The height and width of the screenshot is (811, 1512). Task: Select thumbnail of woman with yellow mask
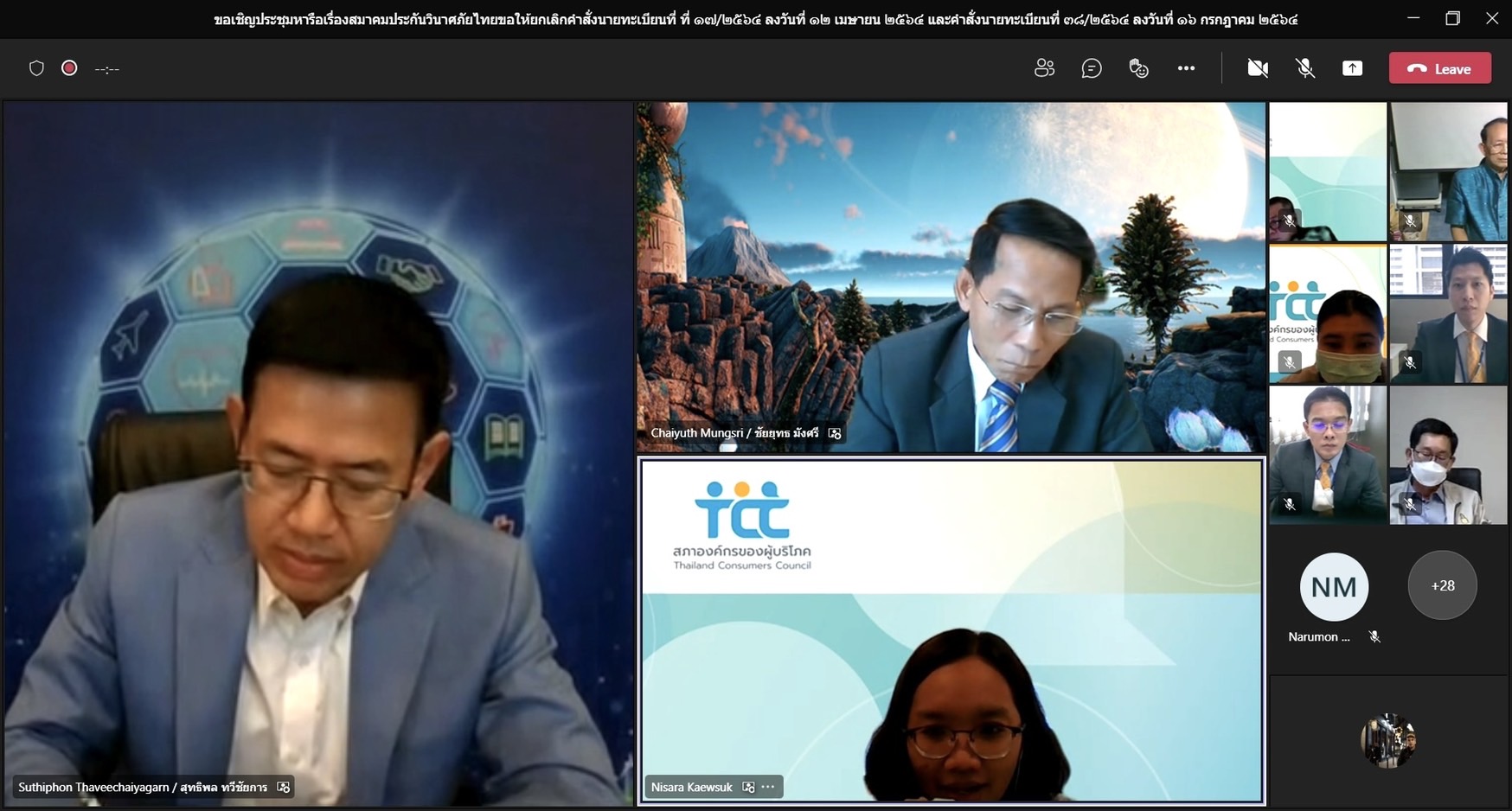(1328, 314)
